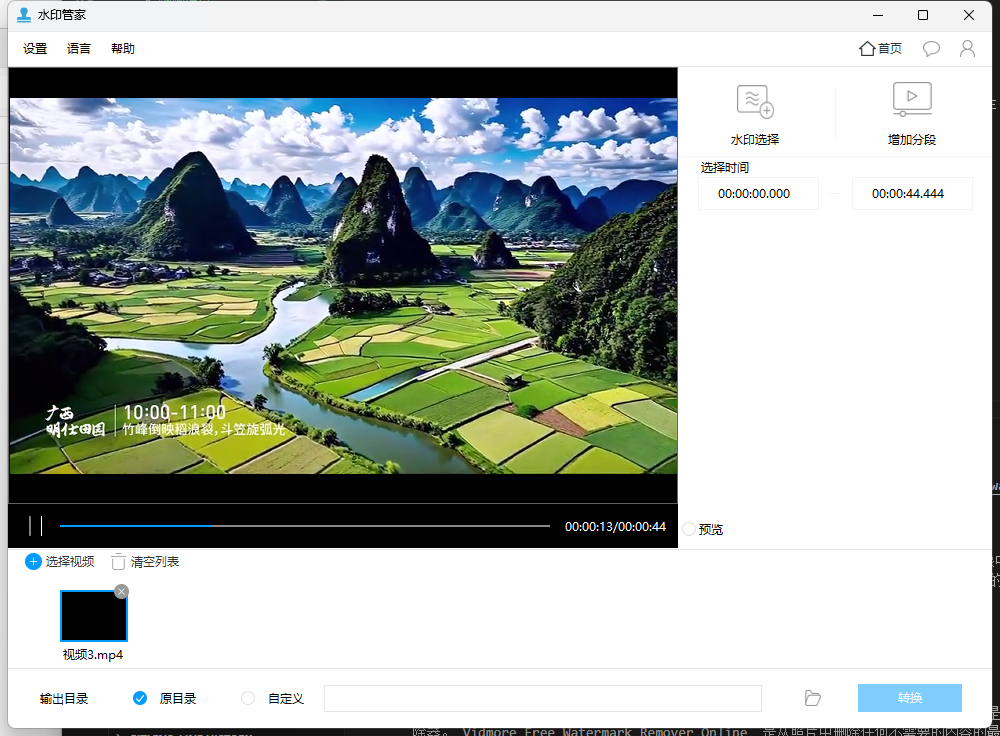The height and width of the screenshot is (736, 1000).
Task: Go to 首页 home page
Action: tap(880, 48)
